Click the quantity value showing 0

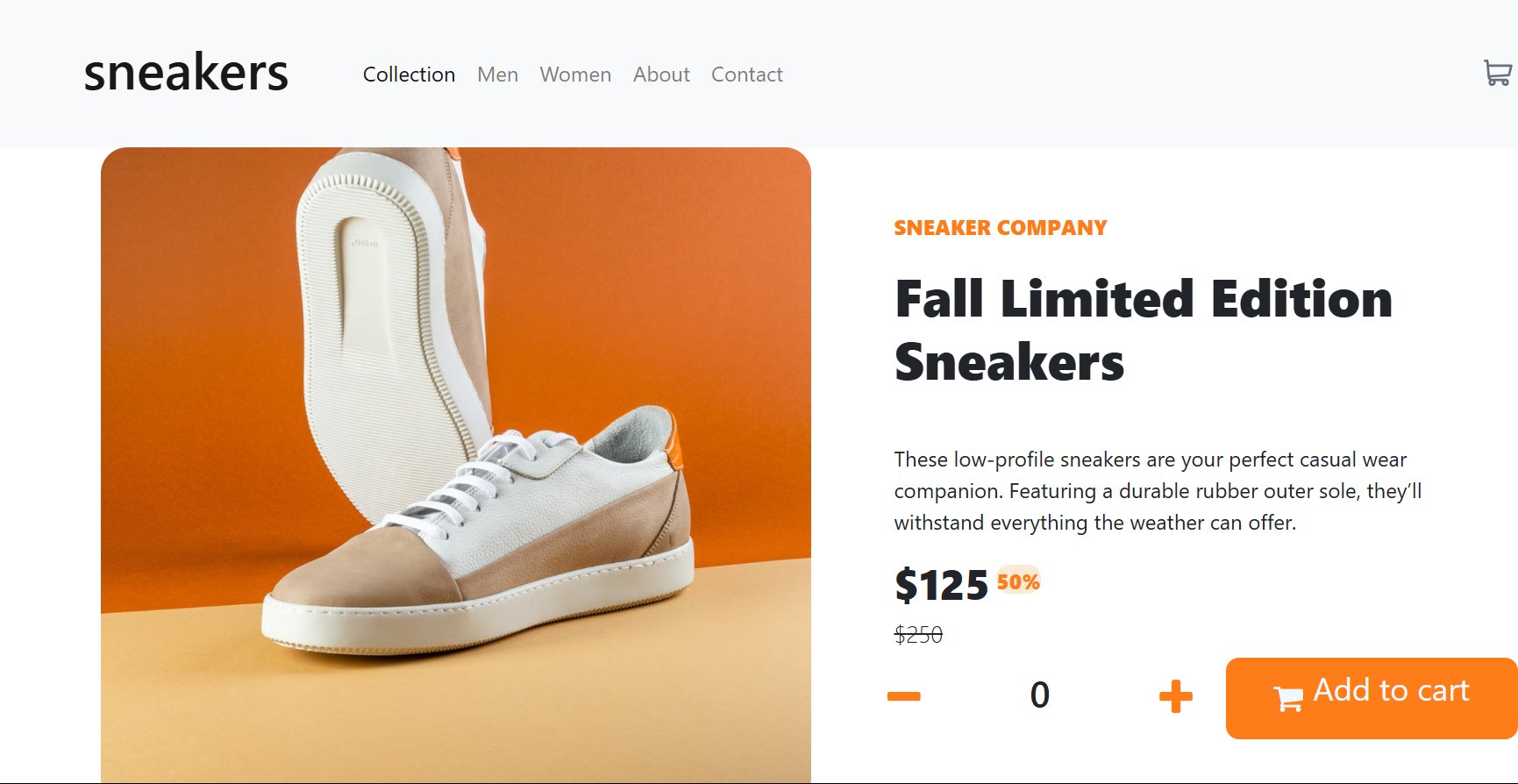coord(1040,695)
